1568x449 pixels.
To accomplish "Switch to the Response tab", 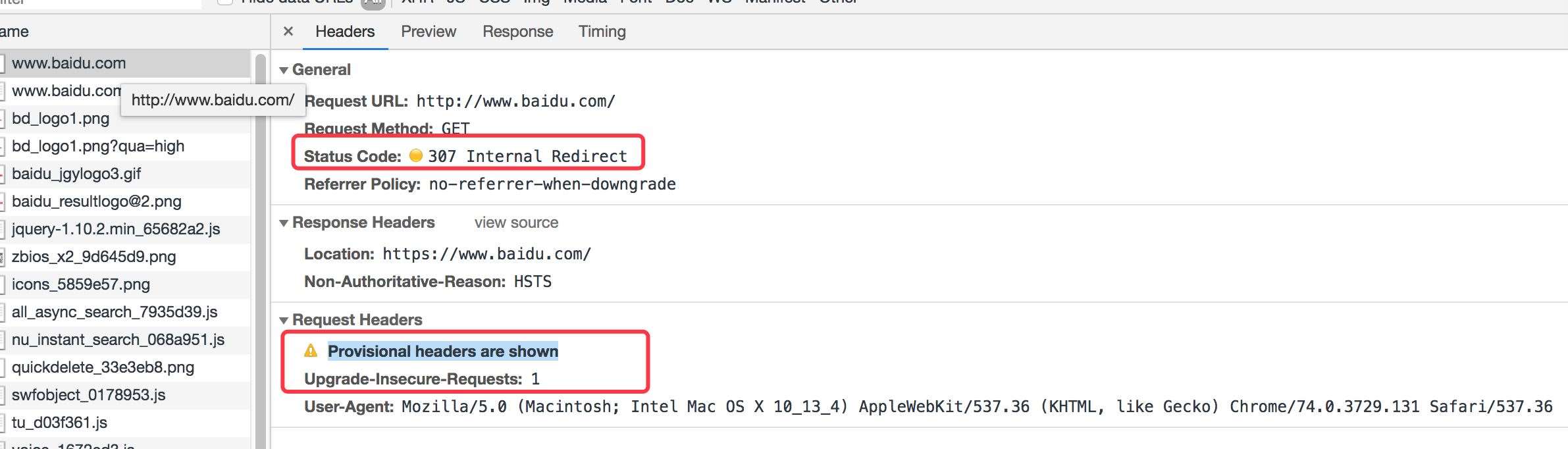I will (517, 32).
